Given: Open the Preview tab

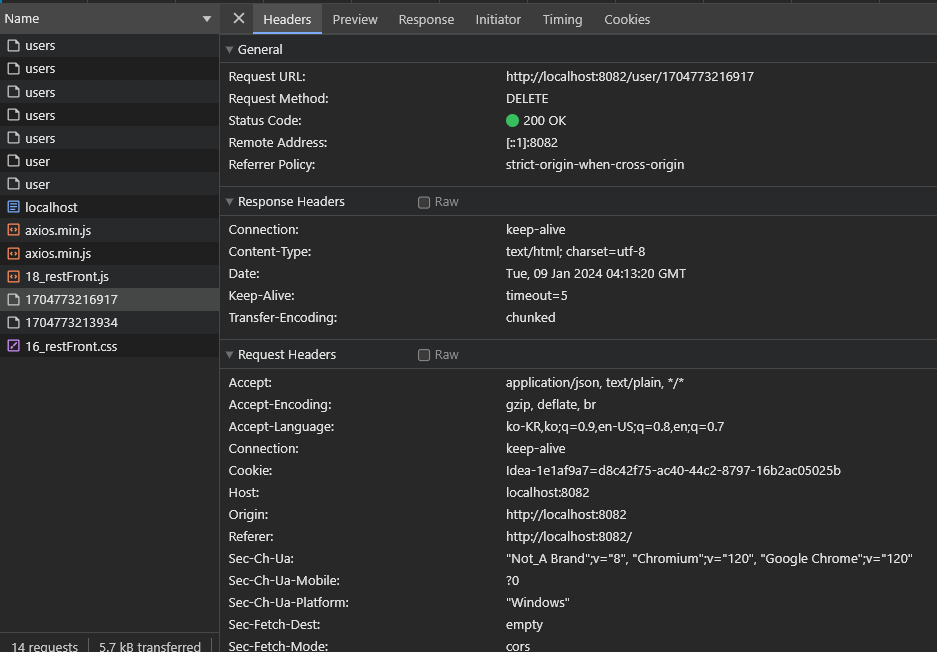Looking at the screenshot, I should tap(355, 19).
